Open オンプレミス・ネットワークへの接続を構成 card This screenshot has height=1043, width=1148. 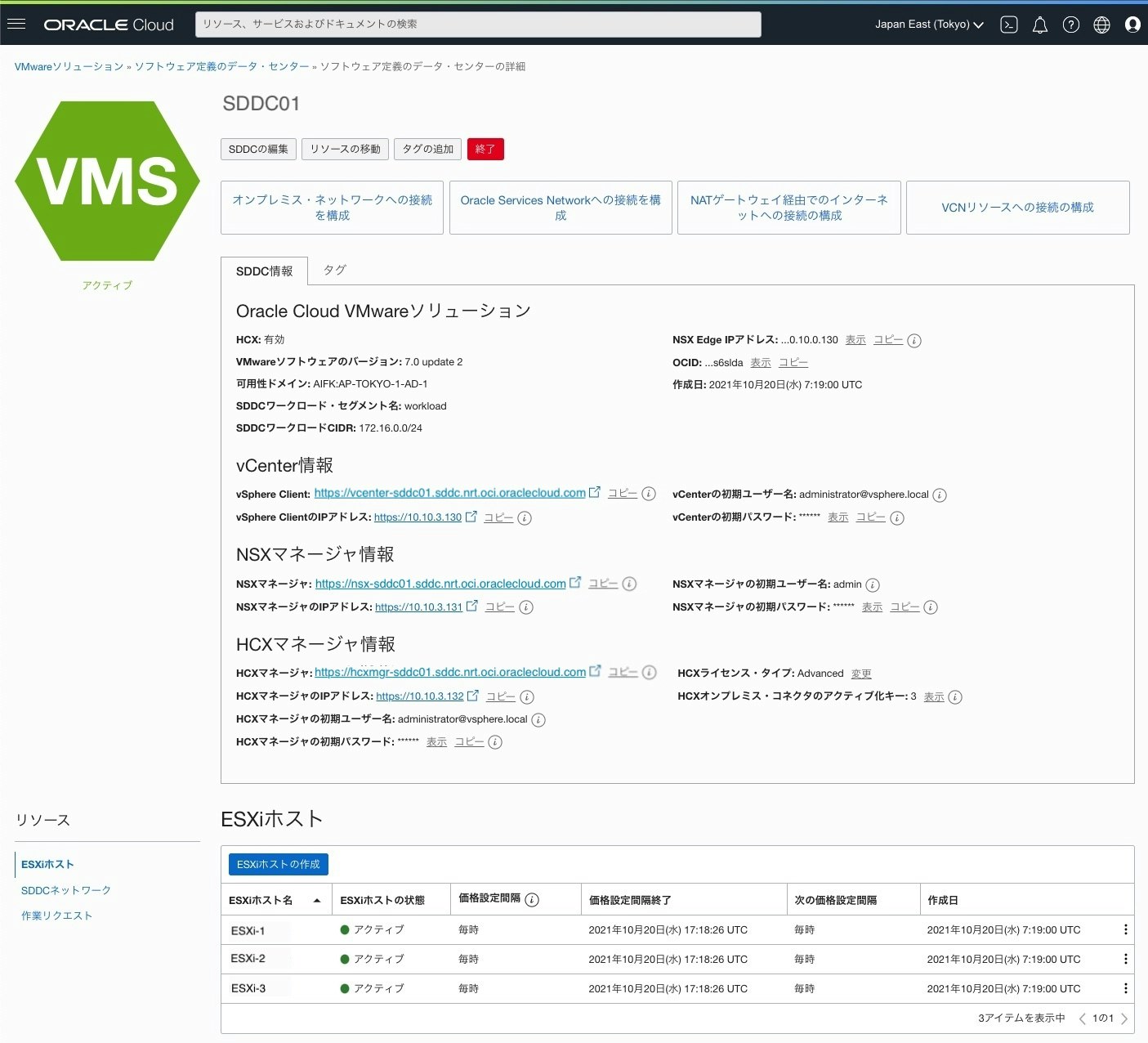coord(332,208)
